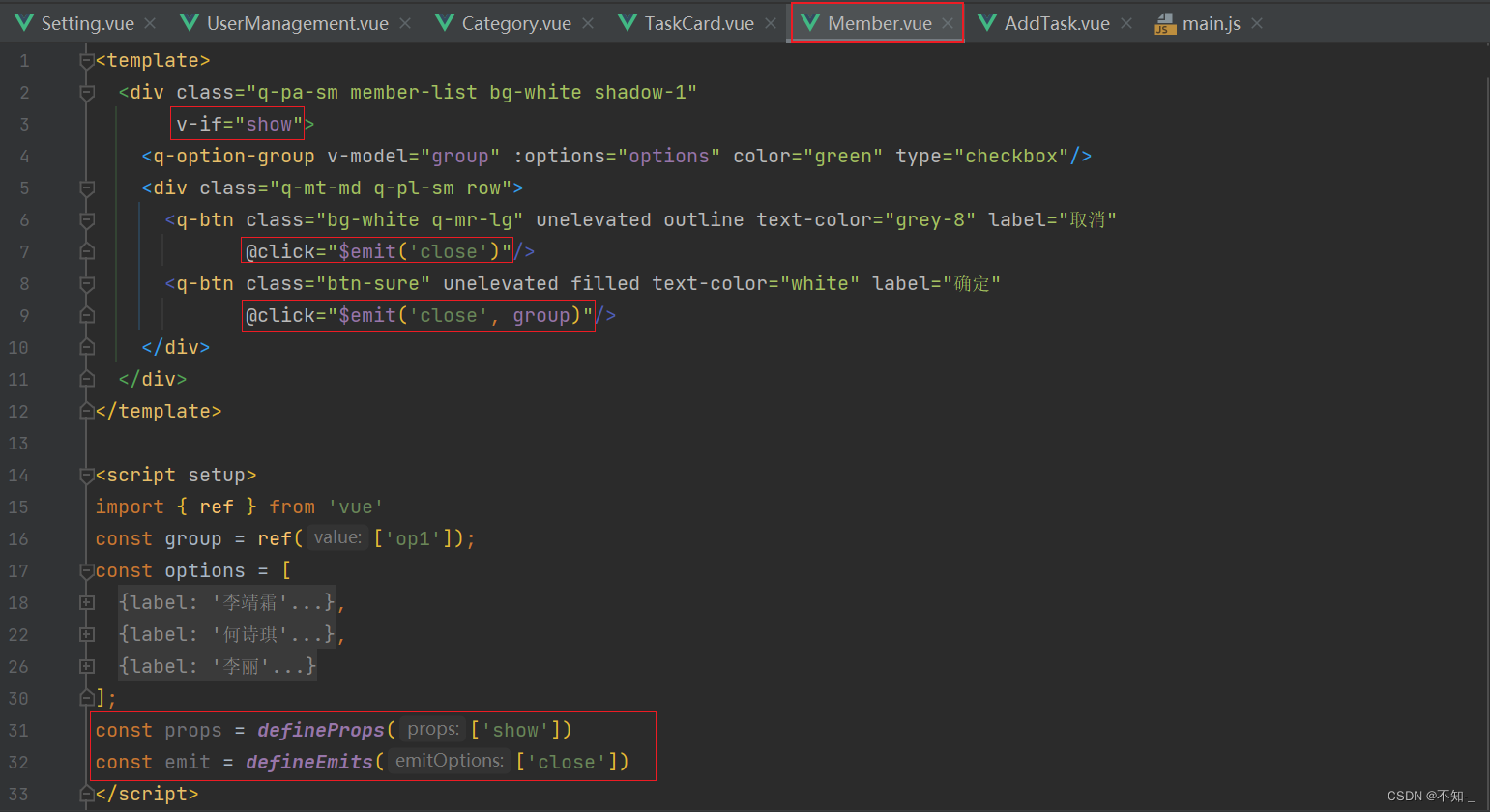The image size is (1490, 812).
Task: Click the label="取消" attribute
Action: tap(1052, 220)
